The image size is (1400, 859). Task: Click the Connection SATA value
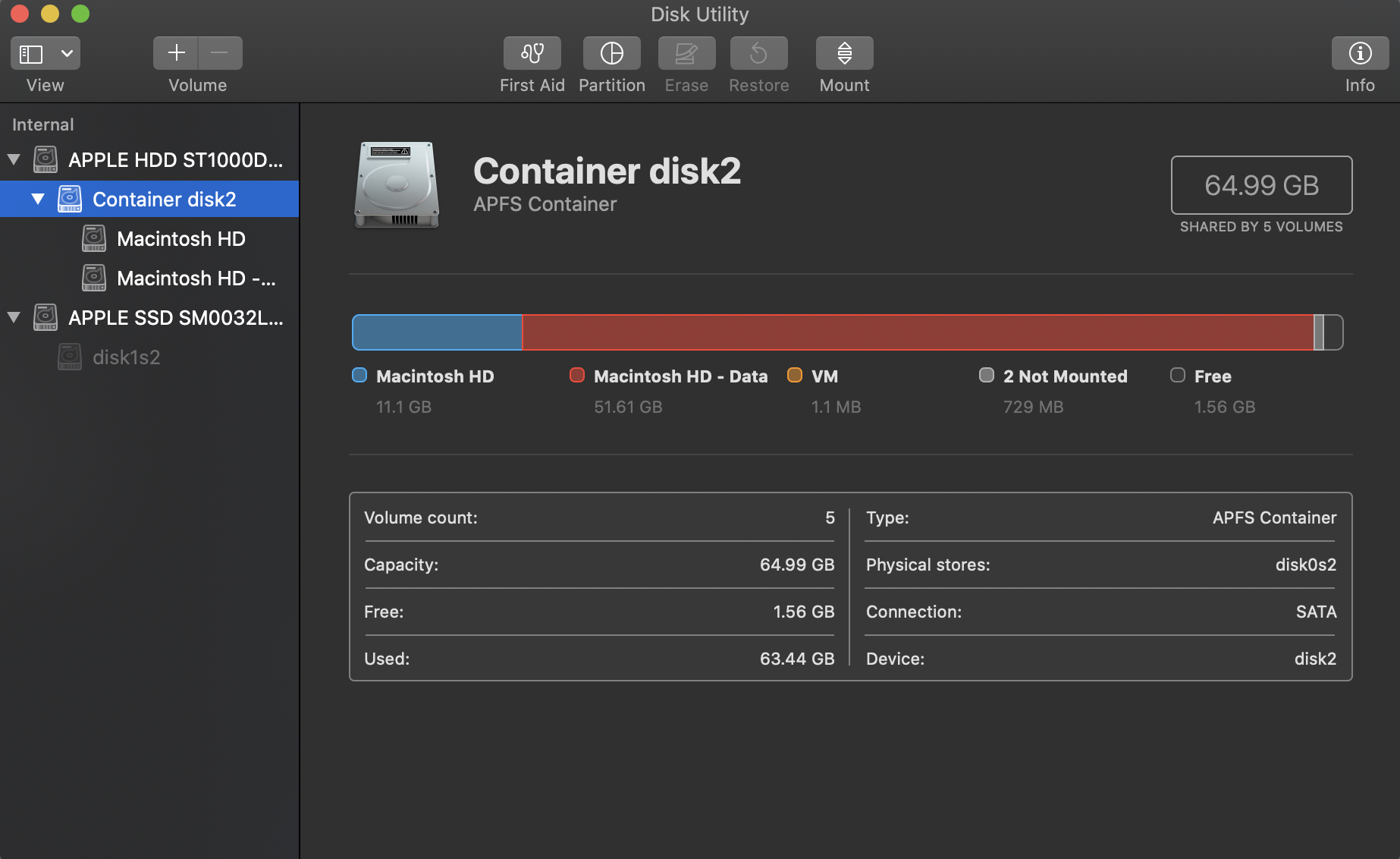[1316, 612]
